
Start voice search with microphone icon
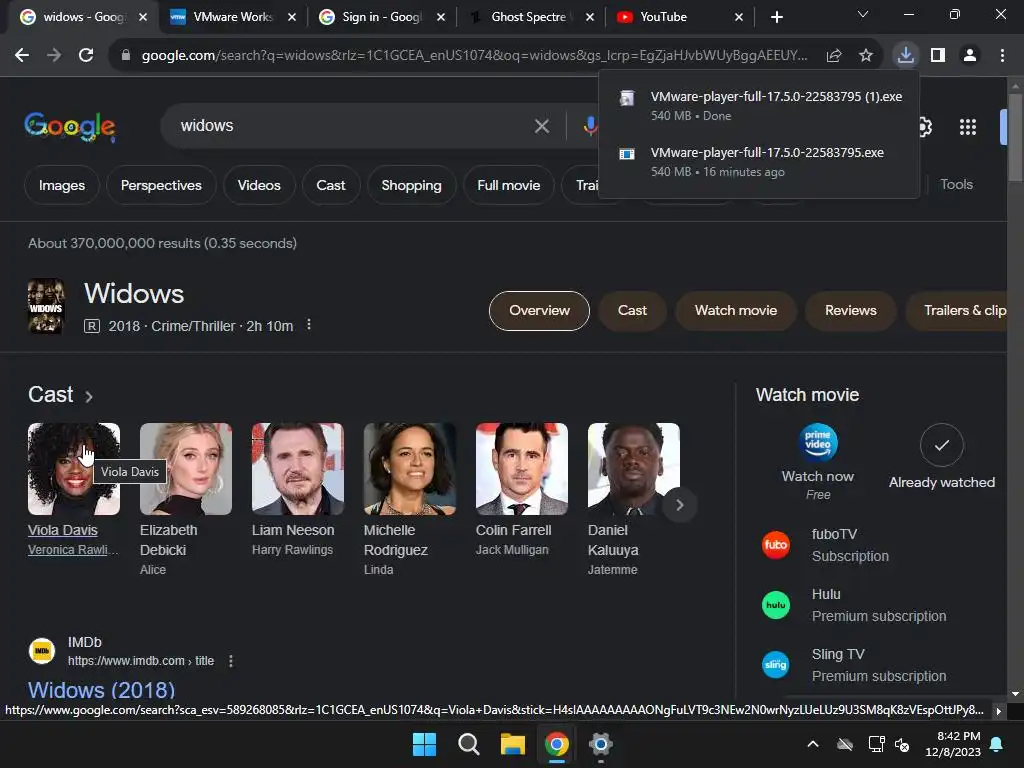590,126
